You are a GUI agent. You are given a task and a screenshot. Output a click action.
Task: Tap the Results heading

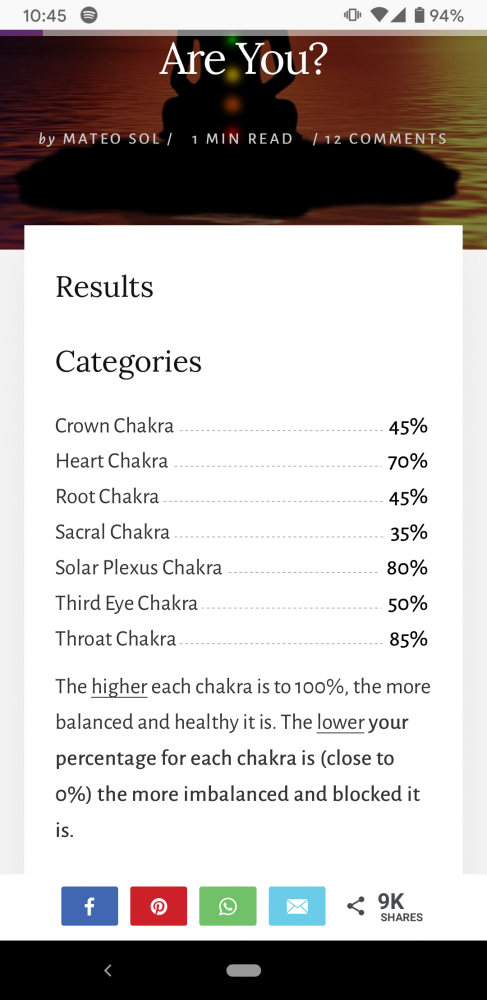pos(105,287)
